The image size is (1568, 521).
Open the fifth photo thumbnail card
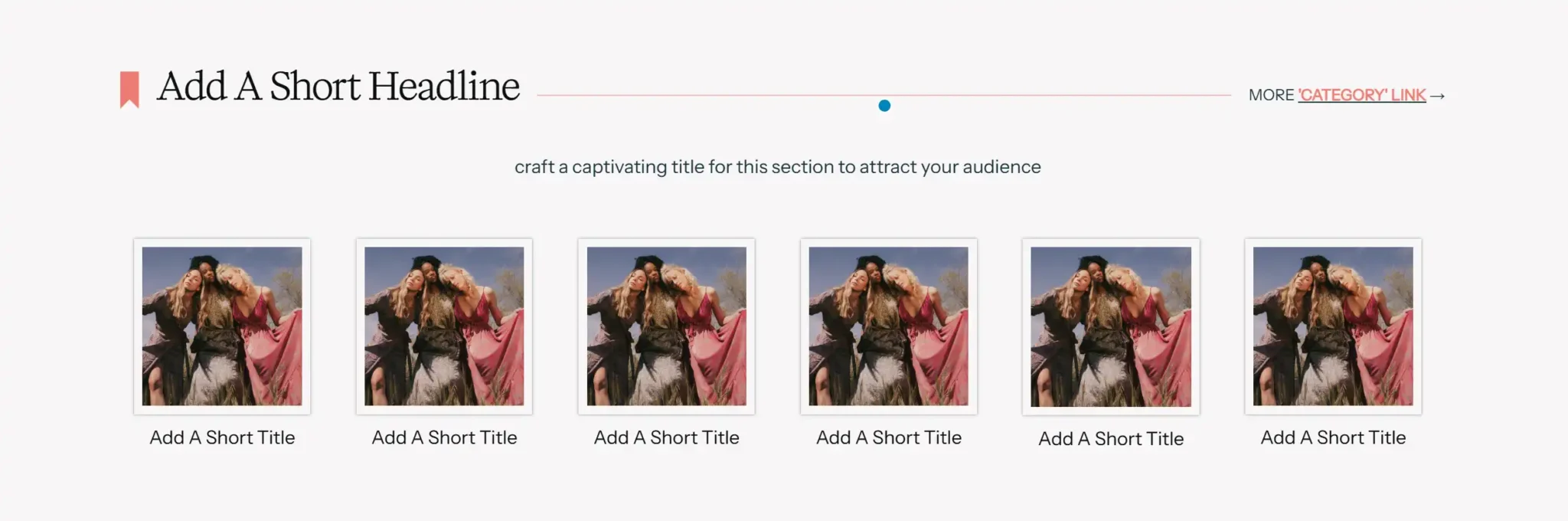coord(1111,327)
